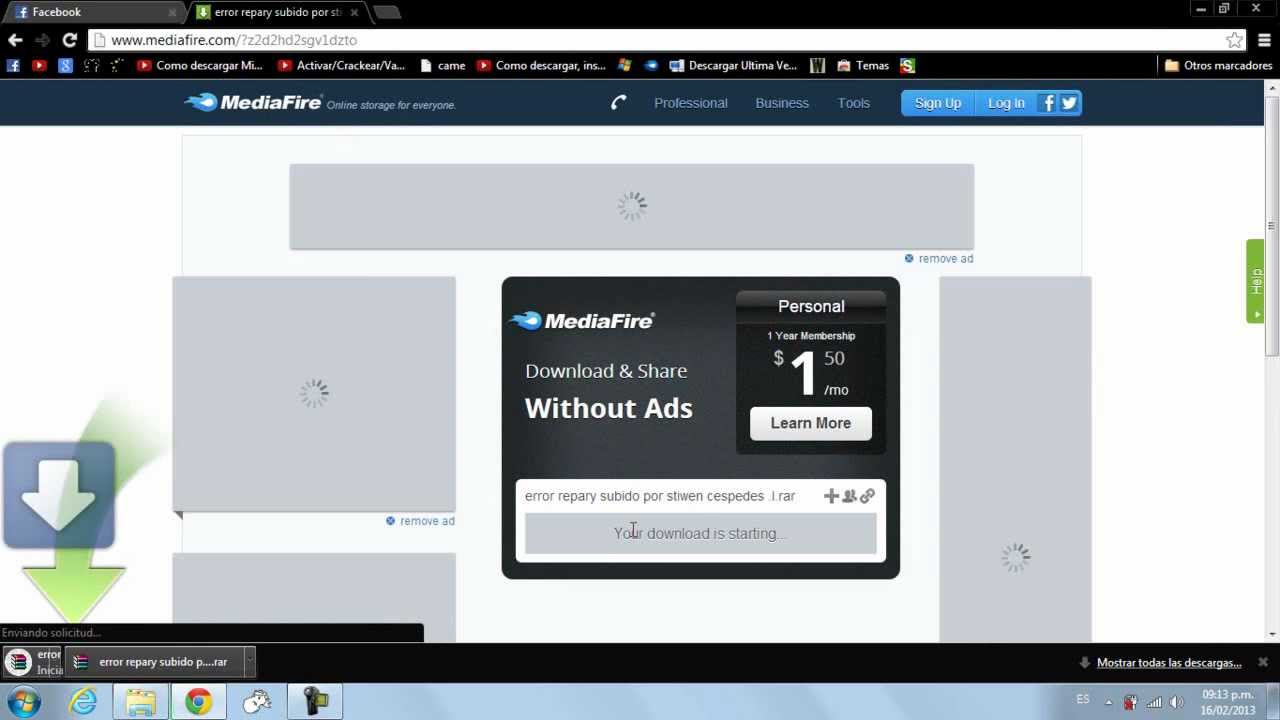This screenshot has height=720, width=1280.
Task: Click the MediaFire logo inside the download box
Action: [x=582, y=320]
